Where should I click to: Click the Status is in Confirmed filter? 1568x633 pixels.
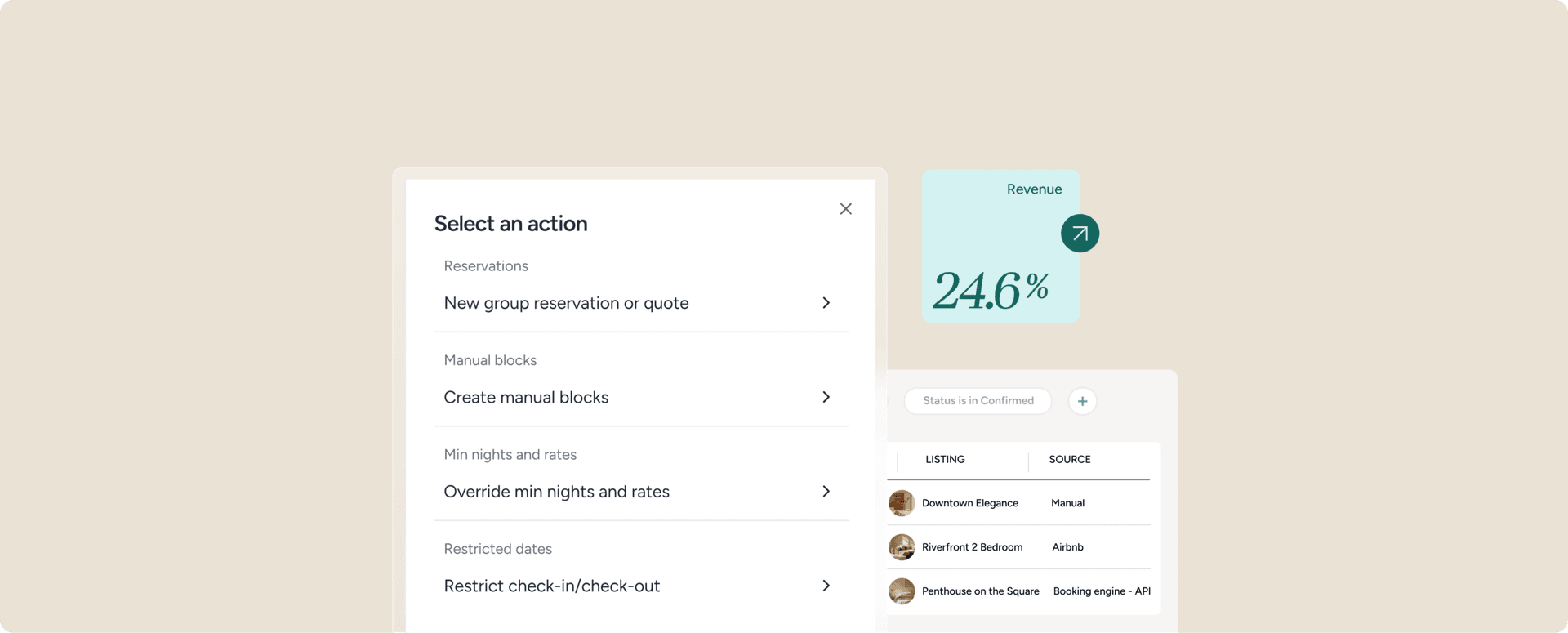point(978,401)
